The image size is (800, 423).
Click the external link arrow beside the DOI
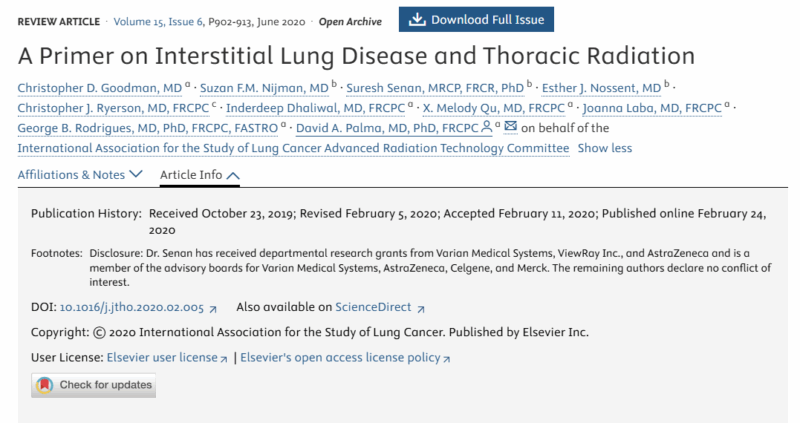pyautogui.click(x=213, y=309)
